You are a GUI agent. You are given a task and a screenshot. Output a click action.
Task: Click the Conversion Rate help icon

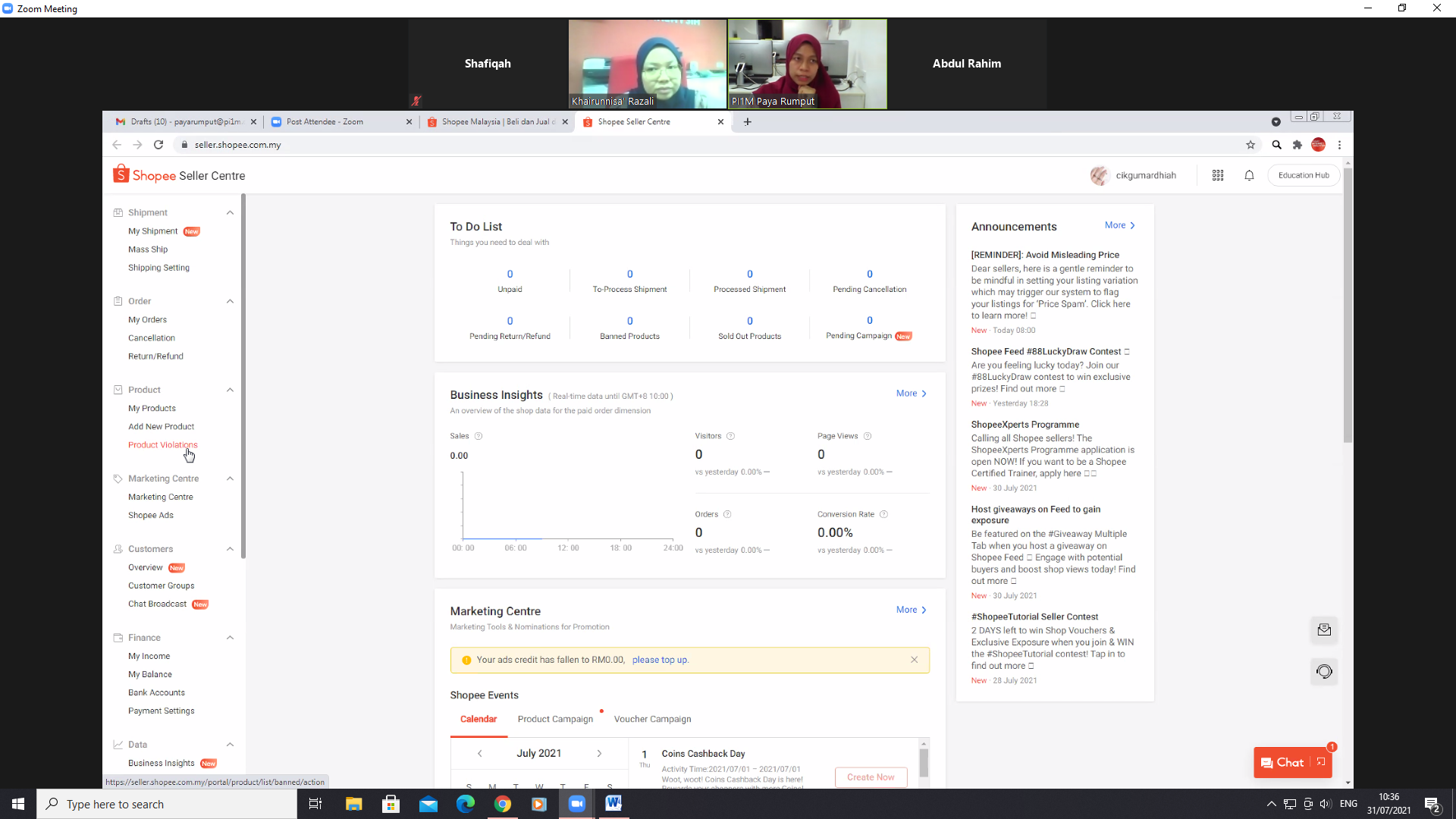[x=883, y=514]
